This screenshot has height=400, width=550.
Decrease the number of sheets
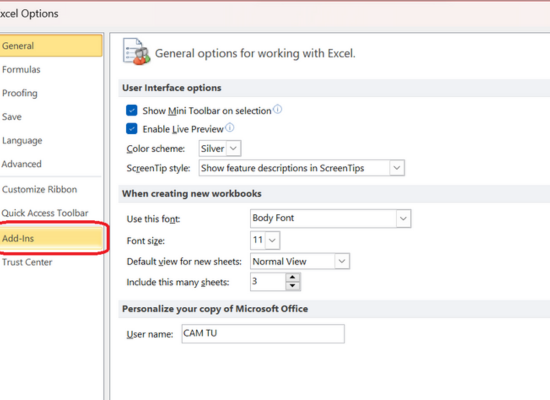[x=293, y=286]
